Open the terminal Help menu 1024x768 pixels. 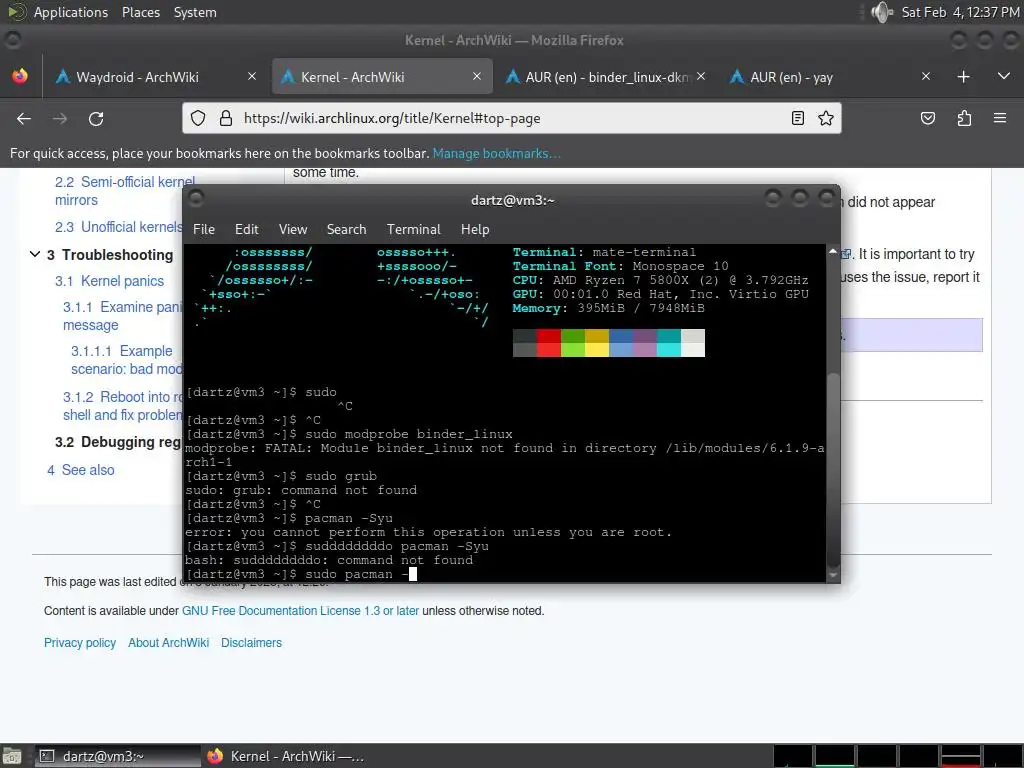coord(475,229)
